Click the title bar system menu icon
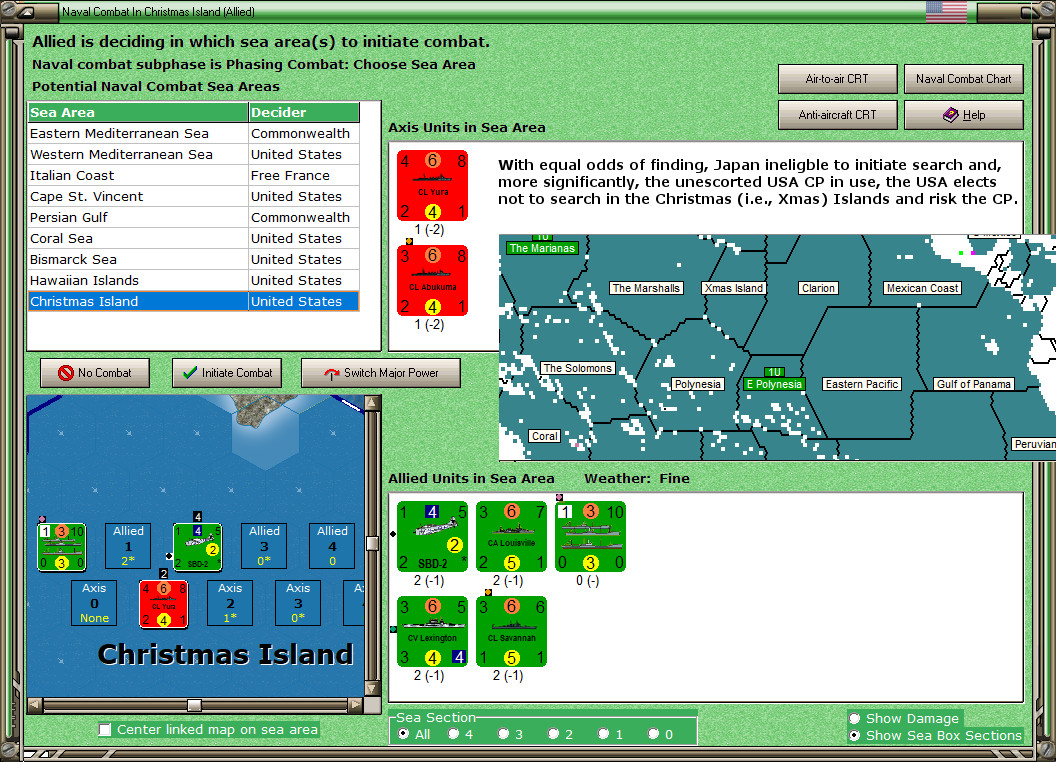The width and height of the screenshot is (1056, 762). point(27,11)
